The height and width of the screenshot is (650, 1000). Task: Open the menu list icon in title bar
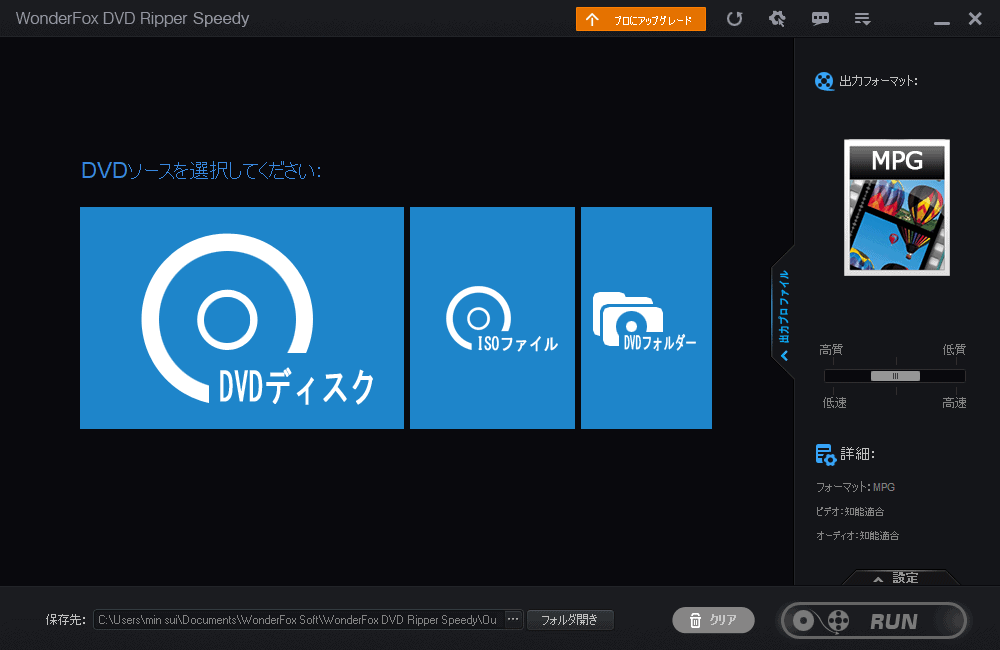[x=862, y=19]
